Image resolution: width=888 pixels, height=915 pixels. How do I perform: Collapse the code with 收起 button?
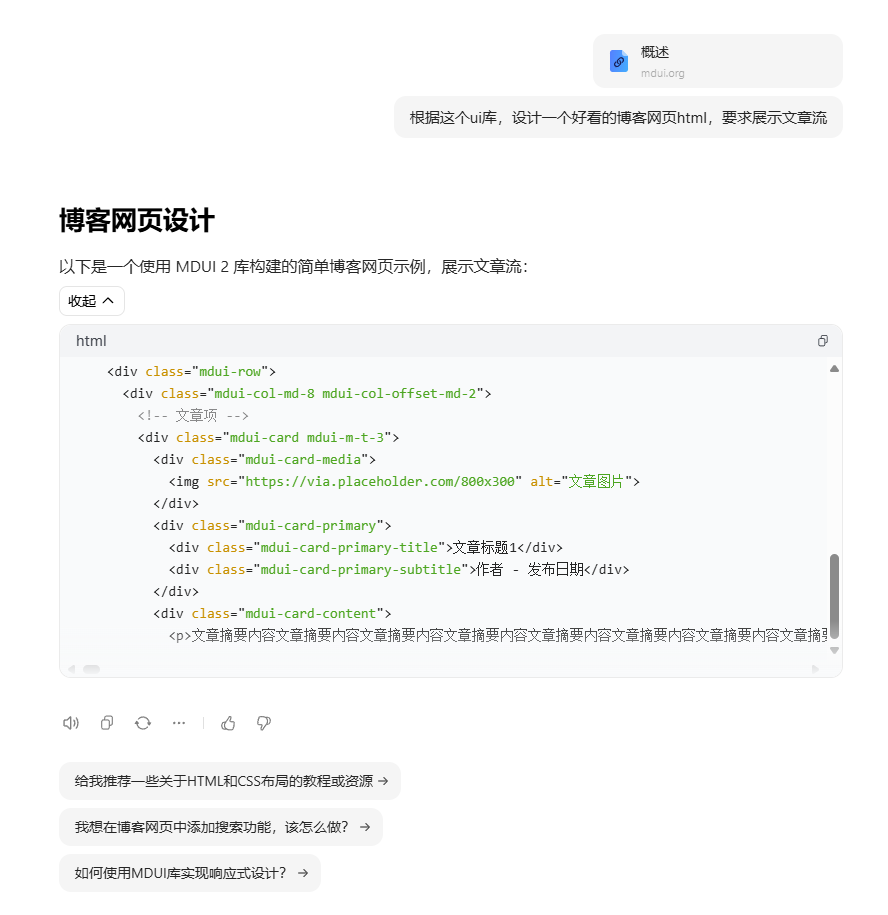pos(92,301)
